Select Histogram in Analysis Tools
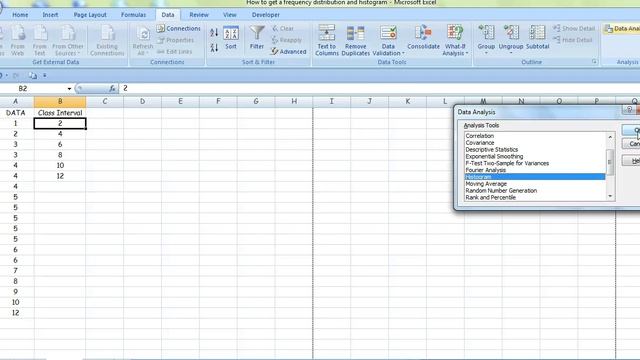 [535, 177]
